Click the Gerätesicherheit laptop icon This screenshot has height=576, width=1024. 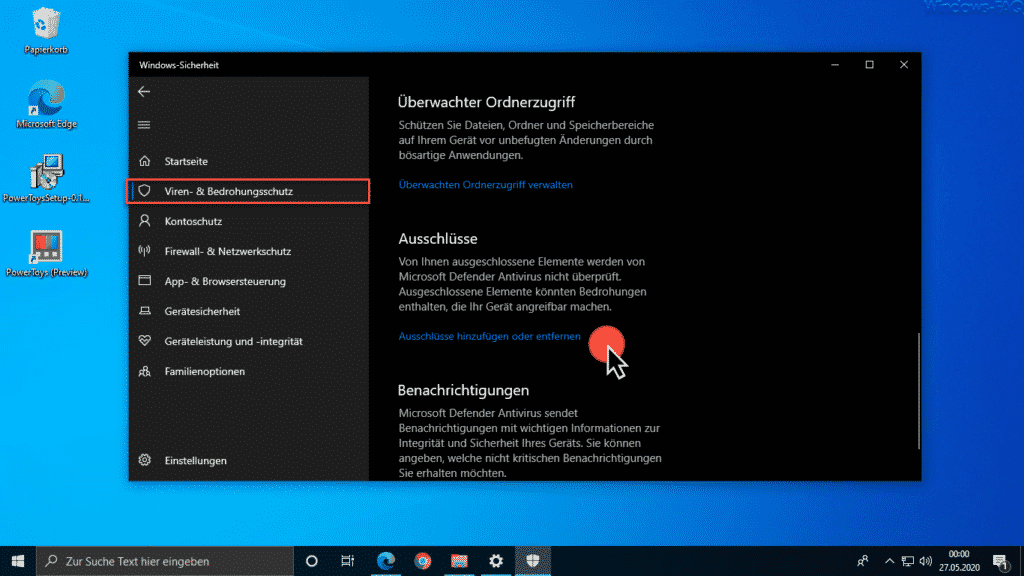pos(145,311)
